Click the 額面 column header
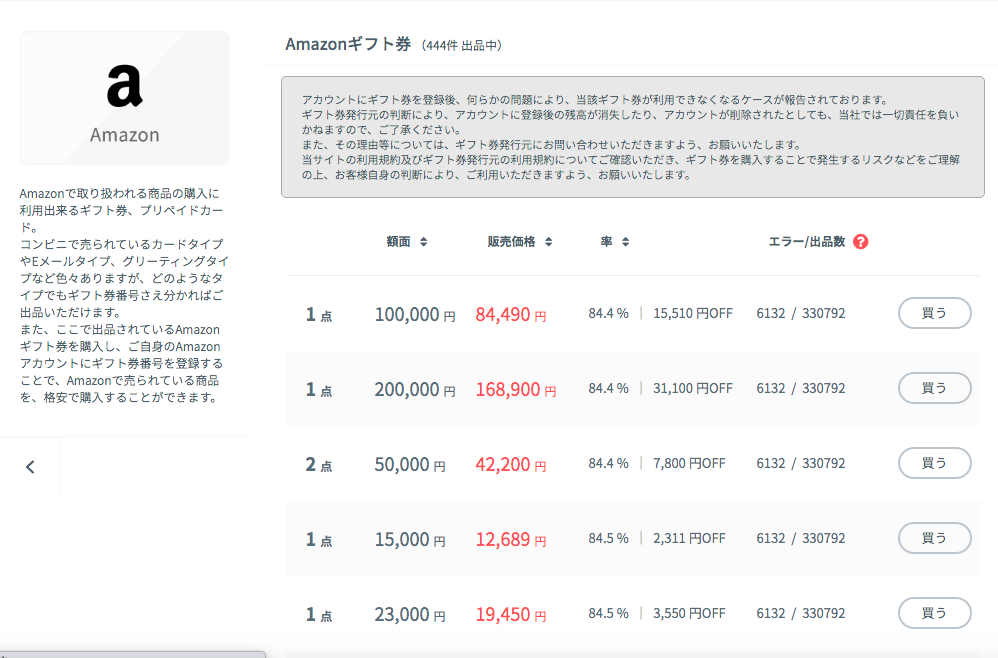The width and height of the screenshot is (998, 658). [398, 242]
